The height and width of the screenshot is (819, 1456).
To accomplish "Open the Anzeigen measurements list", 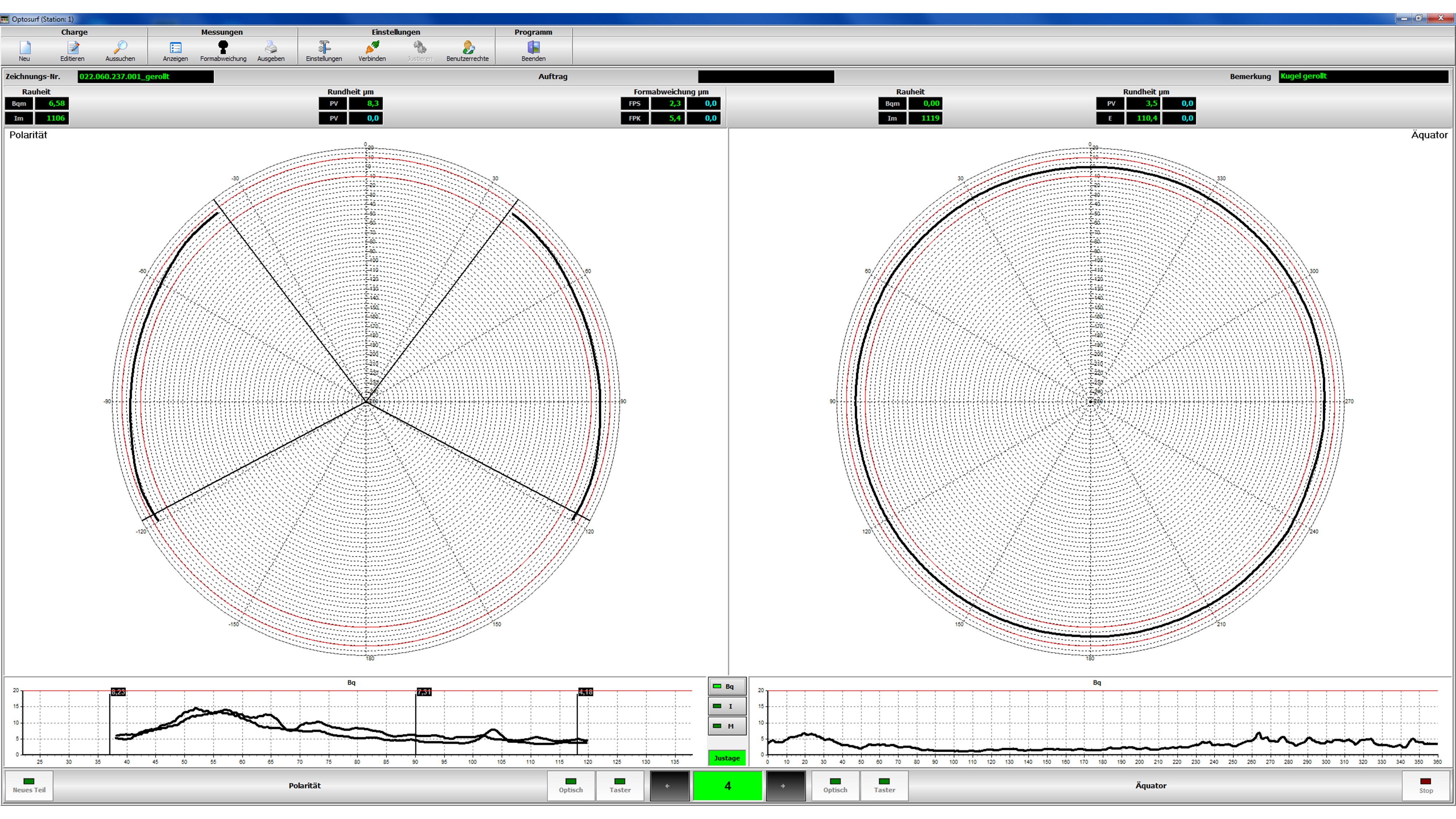I will [x=175, y=50].
